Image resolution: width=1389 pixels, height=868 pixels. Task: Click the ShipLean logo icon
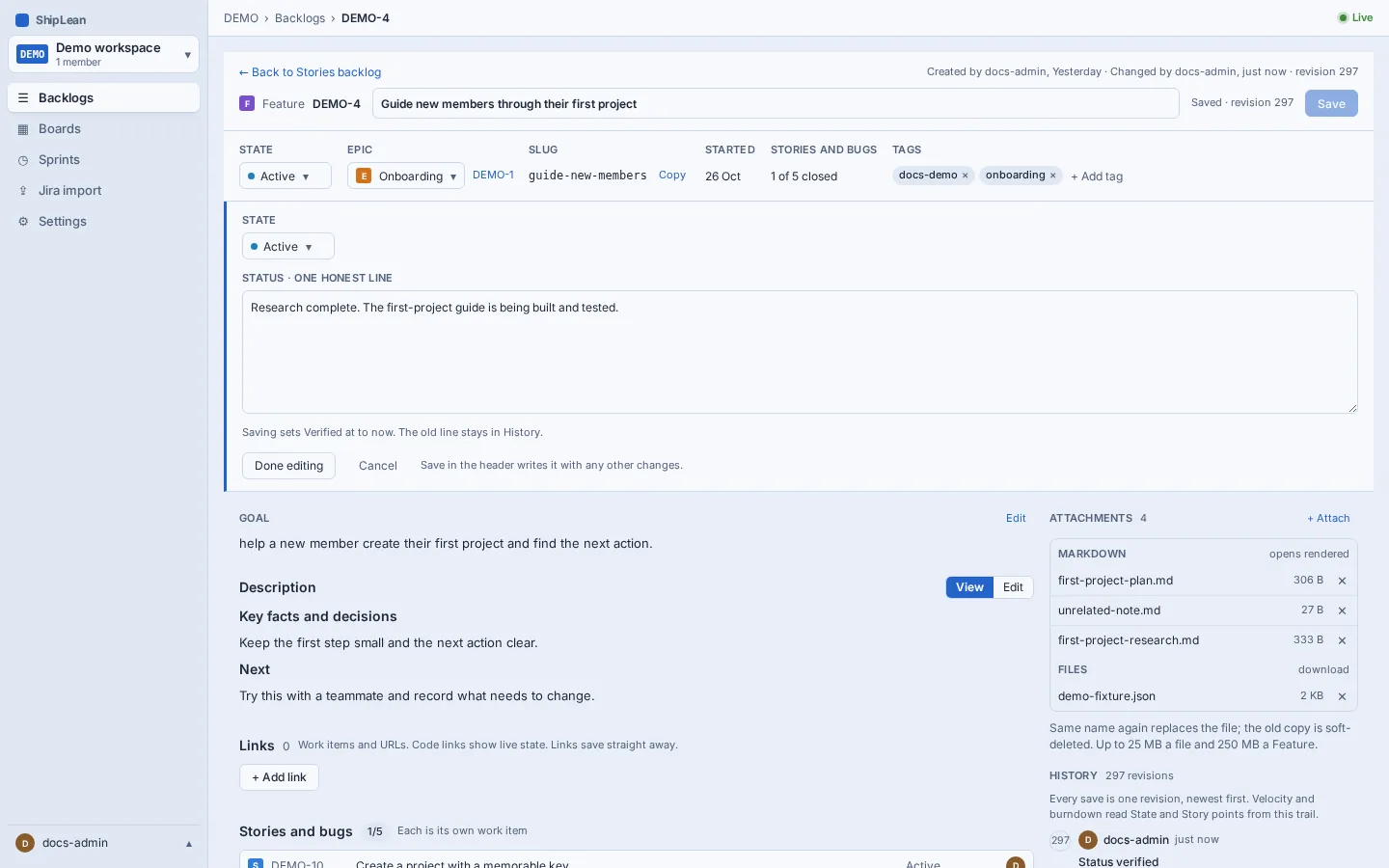(22, 20)
